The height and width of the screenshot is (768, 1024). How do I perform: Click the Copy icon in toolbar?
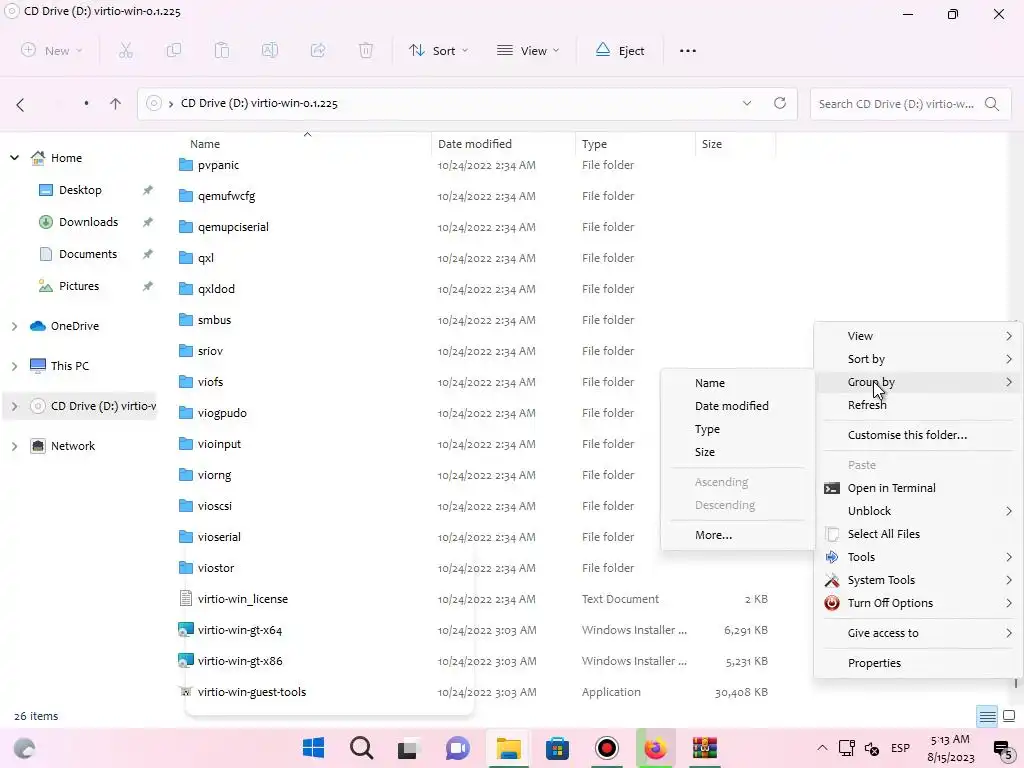(x=174, y=50)
